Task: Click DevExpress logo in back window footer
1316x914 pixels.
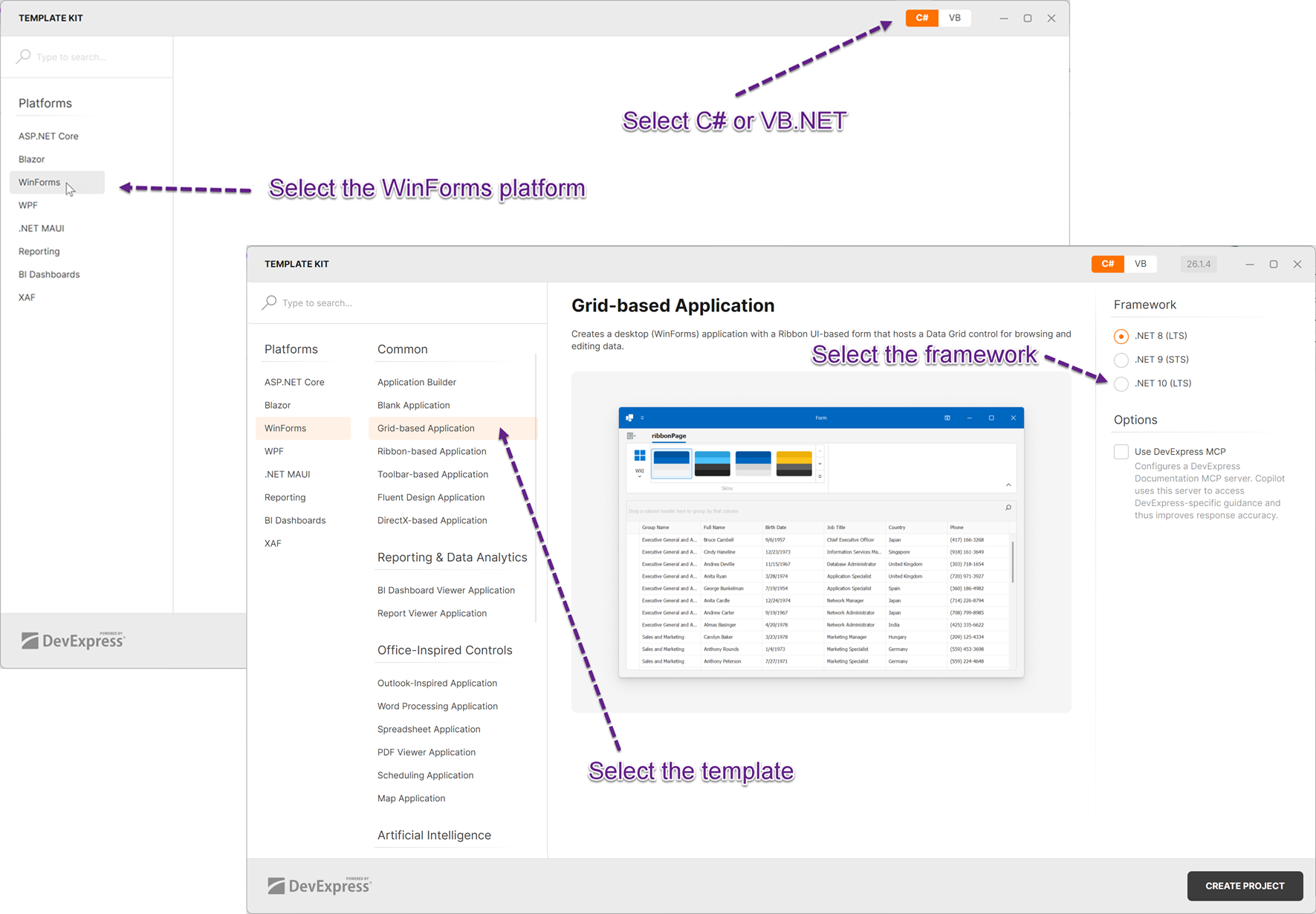Action: (73, 640)
